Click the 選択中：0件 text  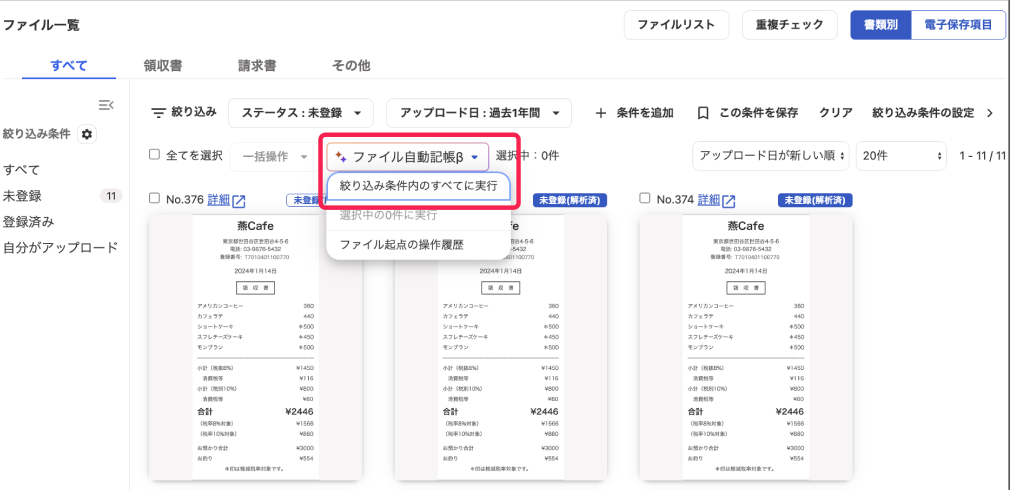[x=528, y=156]
